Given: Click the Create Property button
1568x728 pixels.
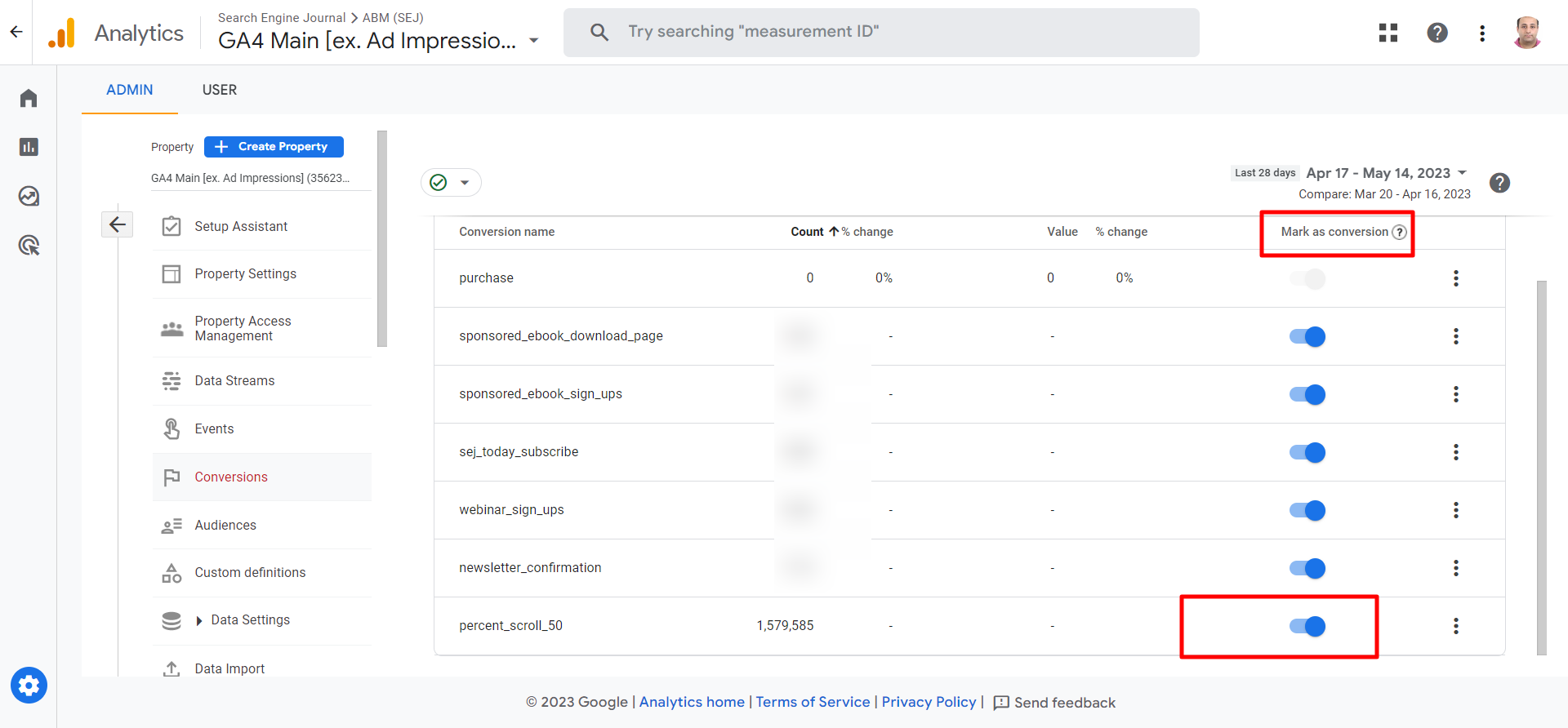Looking at the screenshot, I should pyautogui.click(x=274, y=147).
